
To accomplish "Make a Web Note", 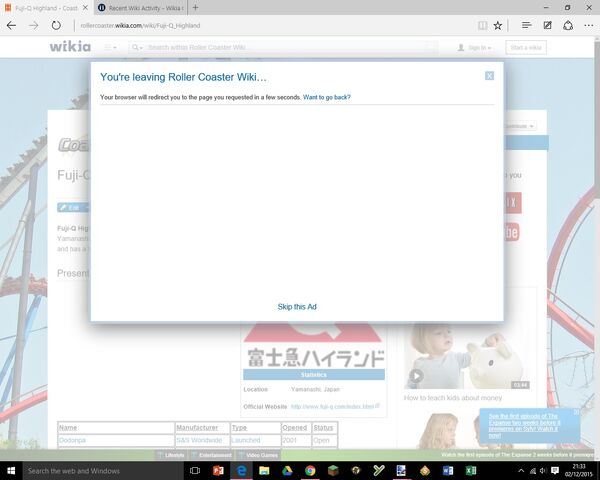I will click(x=548, y=26).
